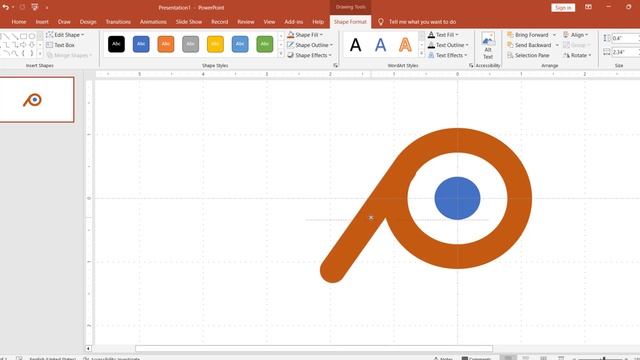Apply the green Abc shape style
The image size is (640, 360).
click(264, 44)
